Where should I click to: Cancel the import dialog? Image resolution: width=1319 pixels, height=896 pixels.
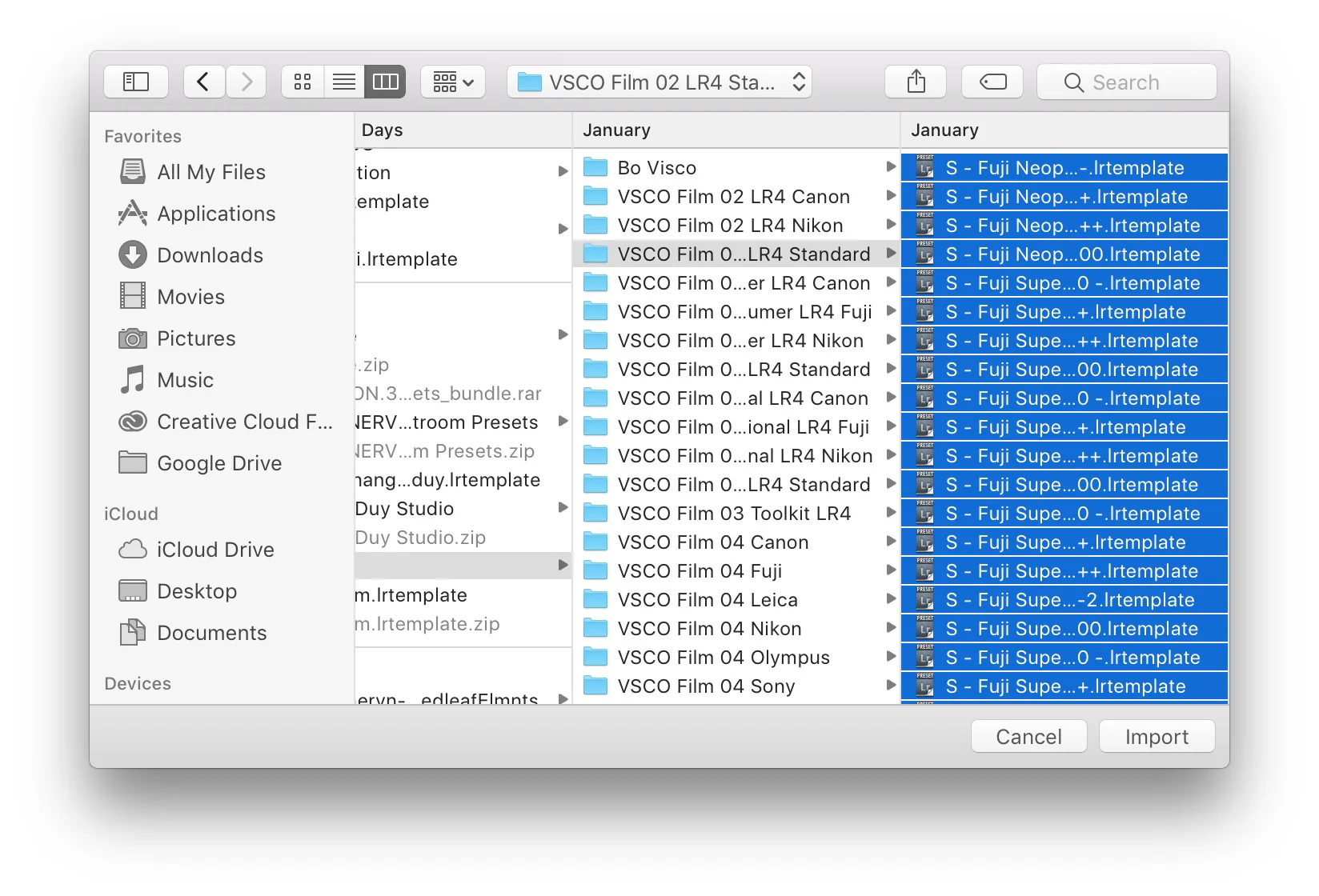coord(1029,736)
